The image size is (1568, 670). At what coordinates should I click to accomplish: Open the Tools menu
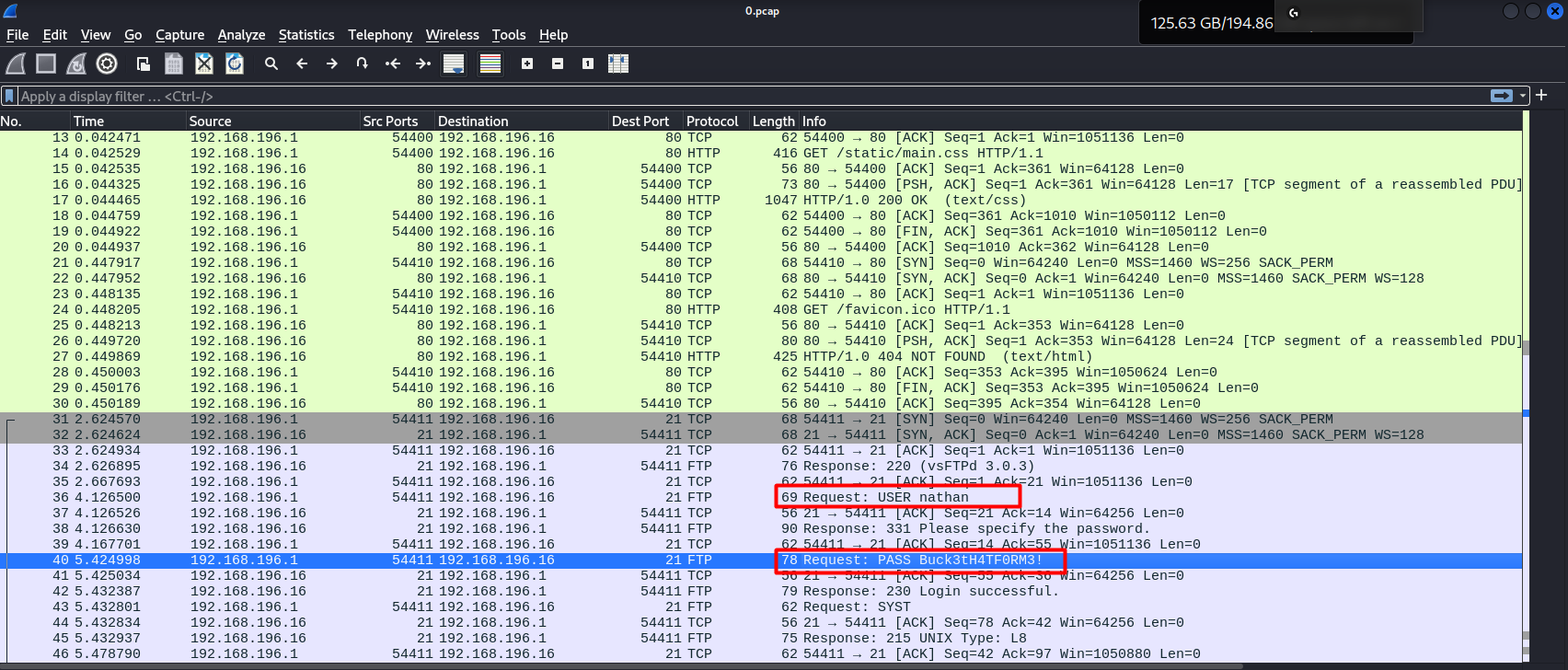point(509,35)
